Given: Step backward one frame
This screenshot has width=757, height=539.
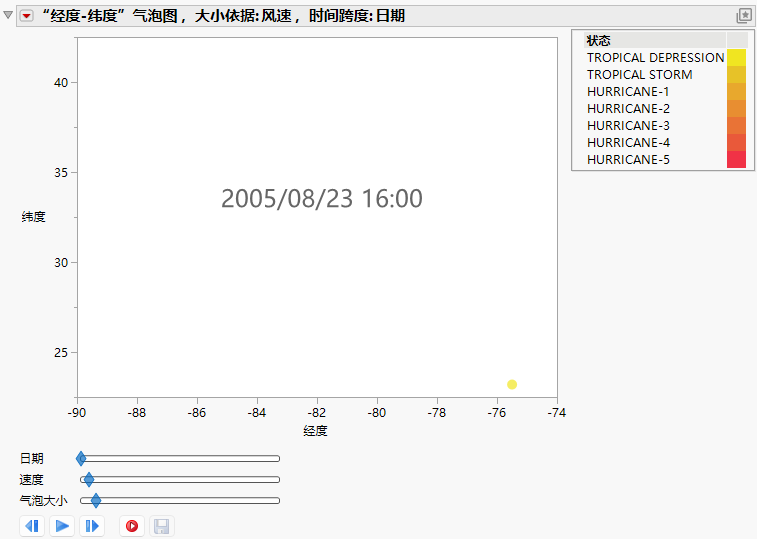Looking at the screenshot, I should [32, 526].
